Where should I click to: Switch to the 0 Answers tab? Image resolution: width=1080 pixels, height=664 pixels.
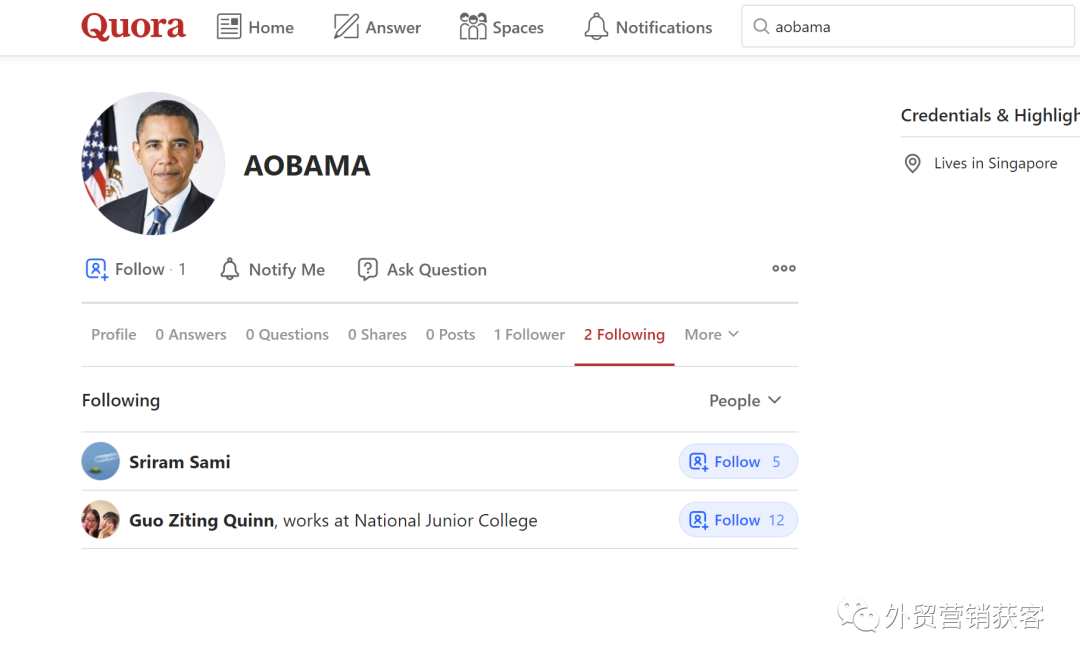pos(191,335)
